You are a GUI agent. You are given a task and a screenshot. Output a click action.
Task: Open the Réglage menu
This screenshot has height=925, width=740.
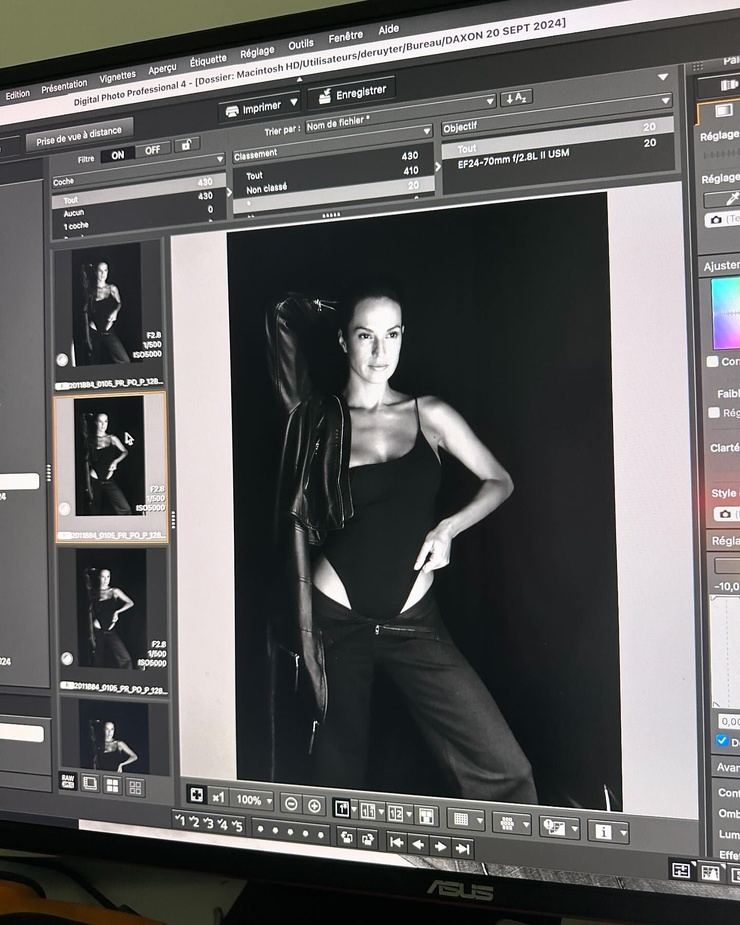tap(257, 51)
